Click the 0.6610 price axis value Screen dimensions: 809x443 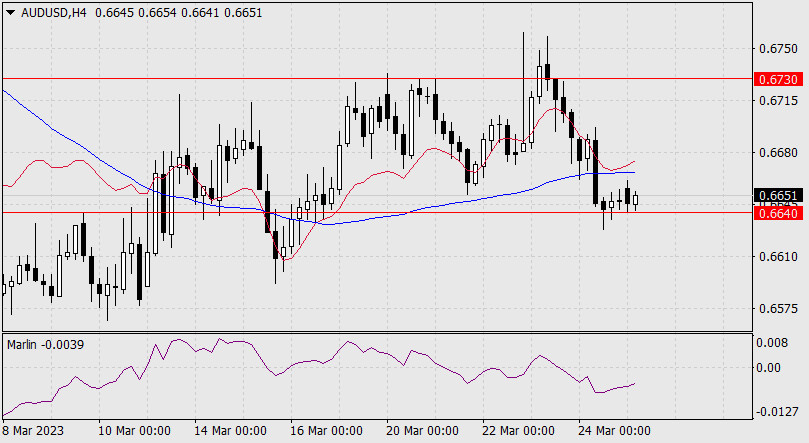click(777, 258)
